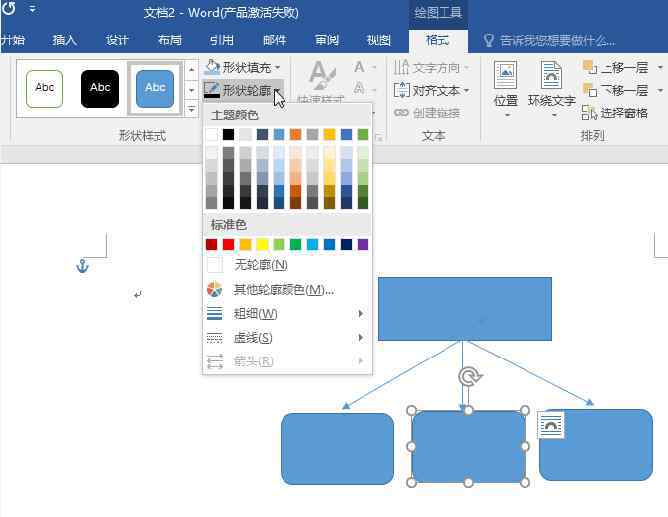
Task: Click the 上移一层 bring forward icon
Action: coord(590,67)
